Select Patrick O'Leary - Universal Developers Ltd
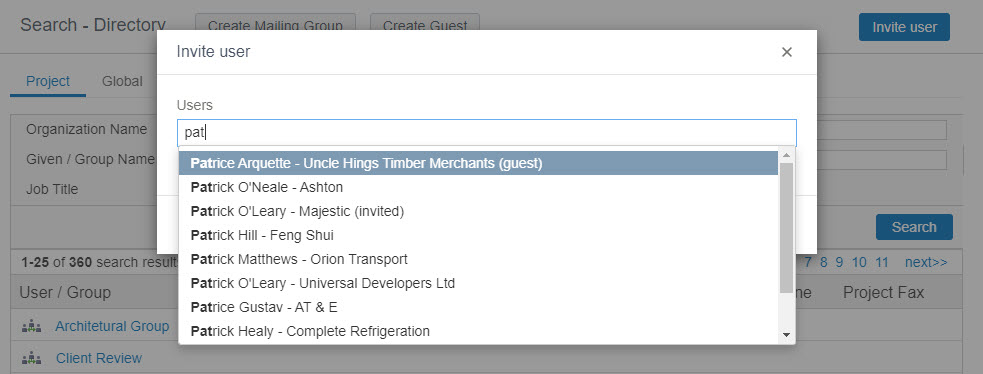Image resolution: width=983 pixels, height=374 pixels. [x=478, y=283]
